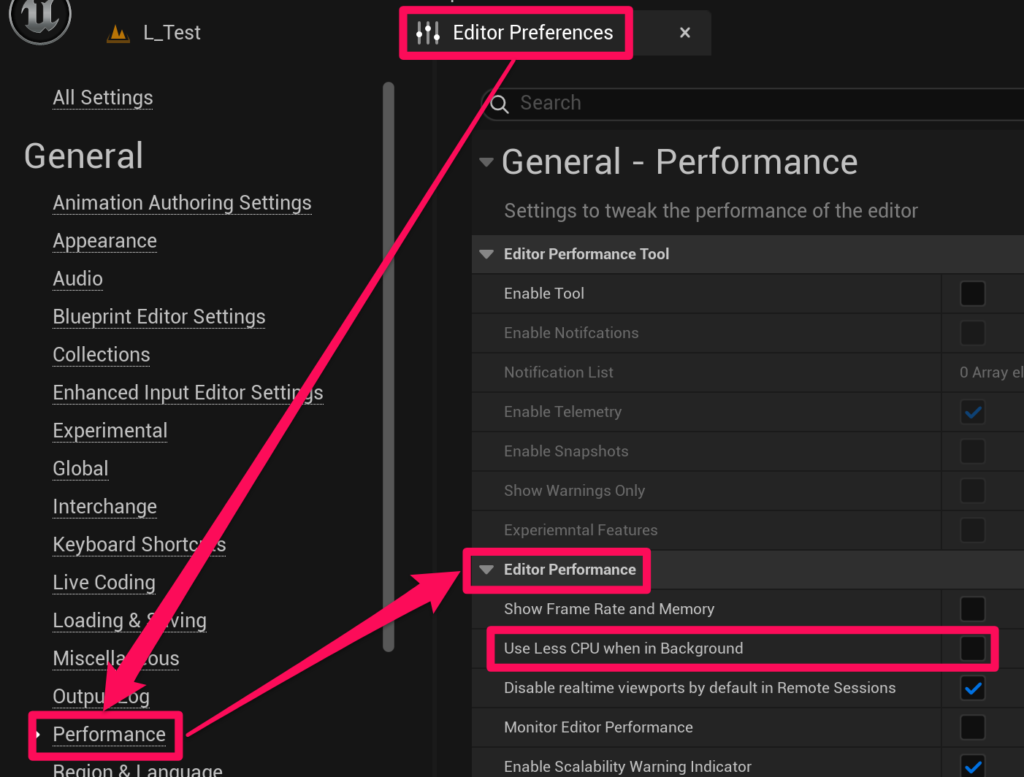Collapse the Editor Performance section
The width and height of the screenshot is (1024, 777).
click(487, 570)
